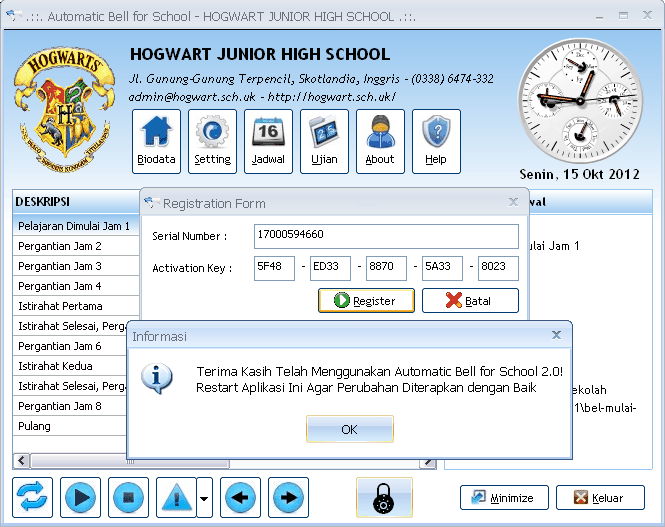Select row Pergantian Jam 4
The width and height of the screenshot is (665, 527).
pos(76,286)
